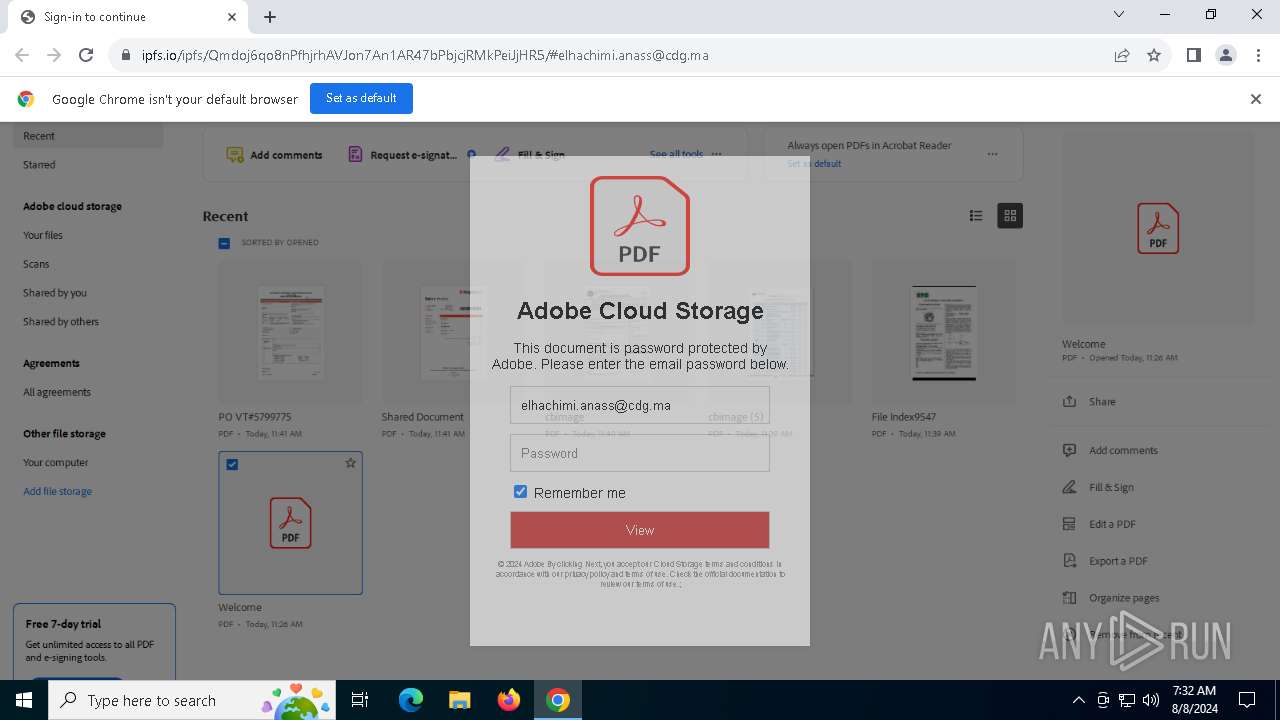Open All agreements
1280x720 pixels.
click(57, 392)
